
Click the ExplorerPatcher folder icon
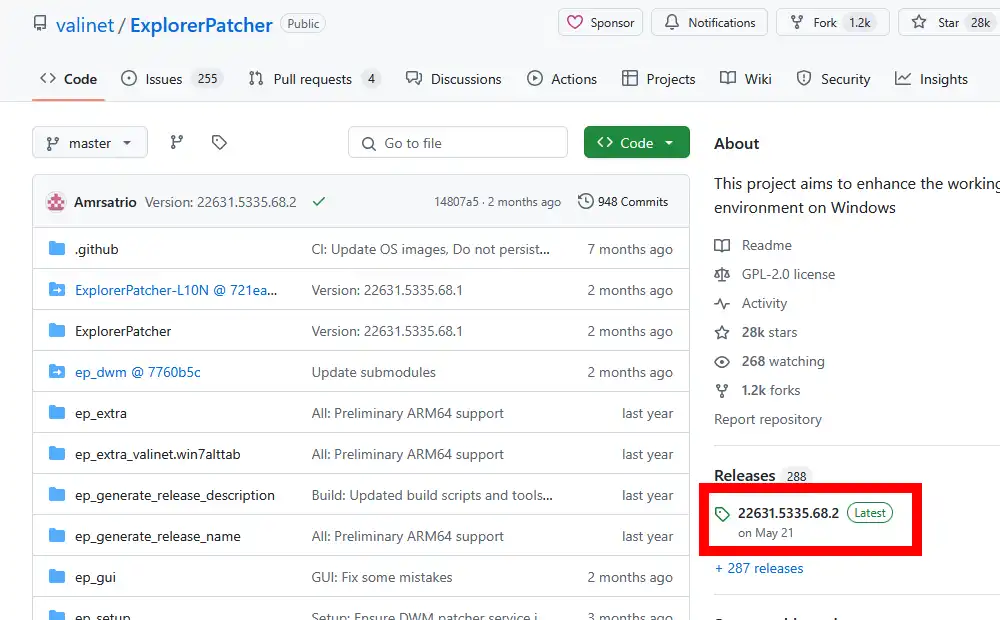pos(57,330)
